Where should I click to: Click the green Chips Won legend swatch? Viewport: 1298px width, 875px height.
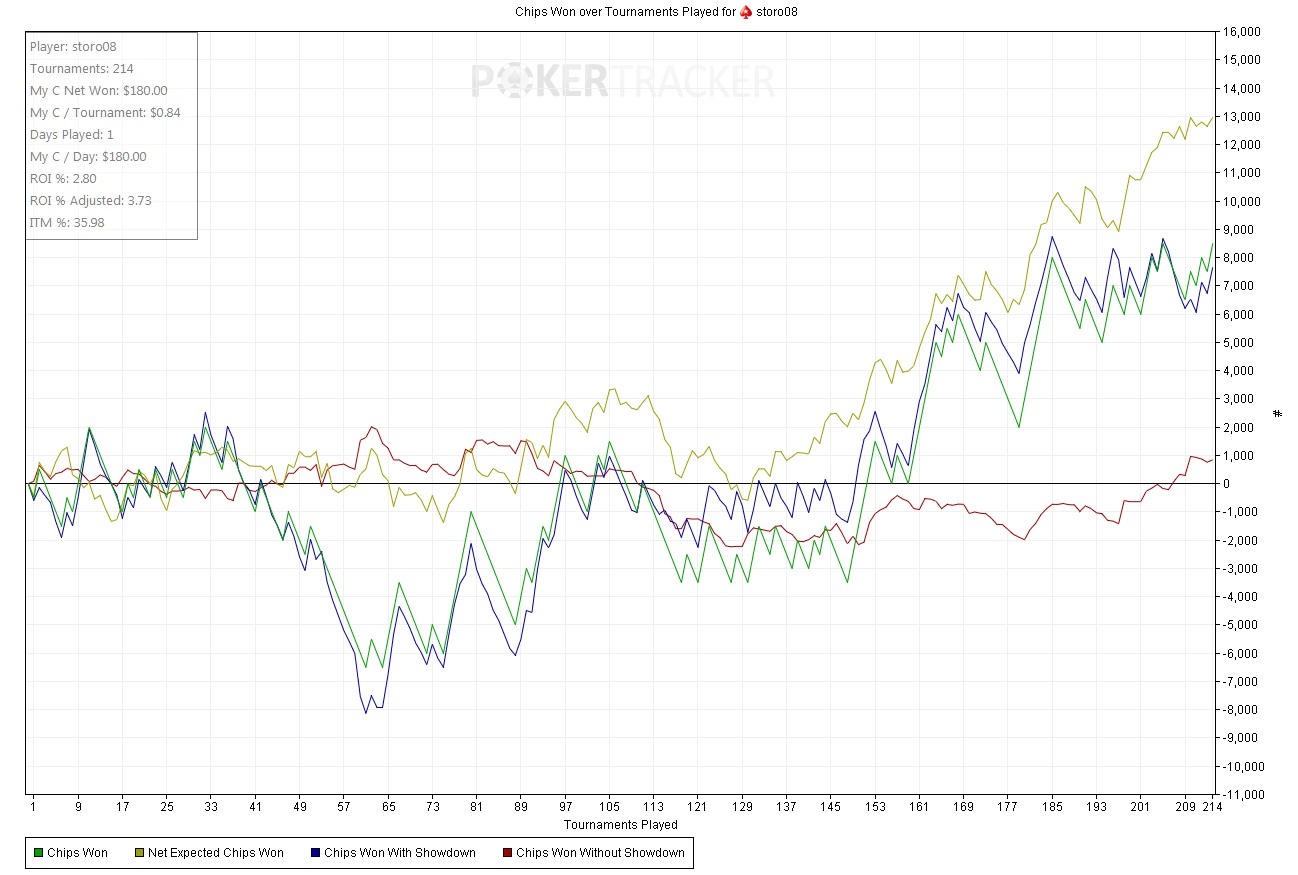[x=39, y=853]
